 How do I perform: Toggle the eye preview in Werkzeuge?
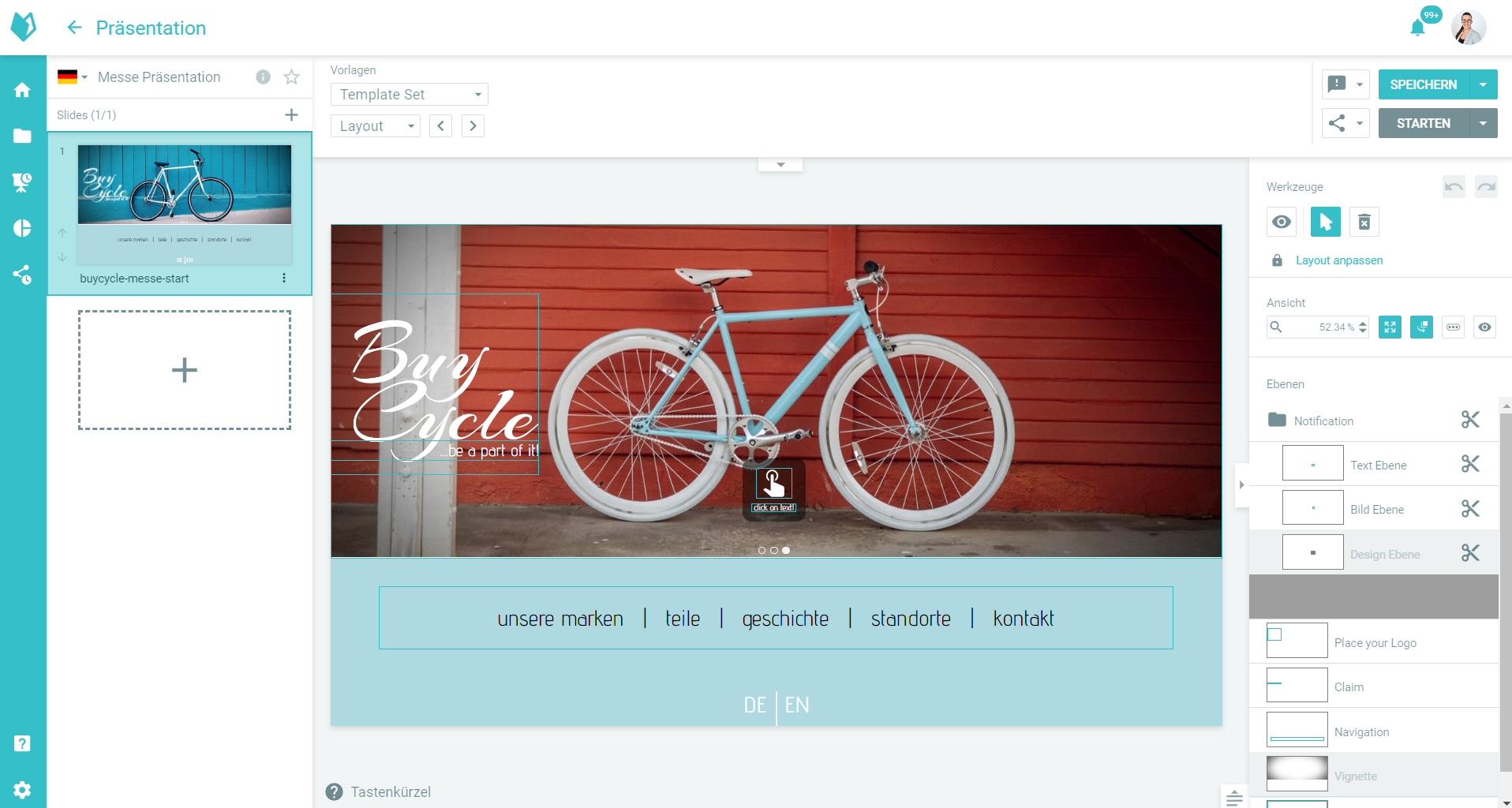1282,223
